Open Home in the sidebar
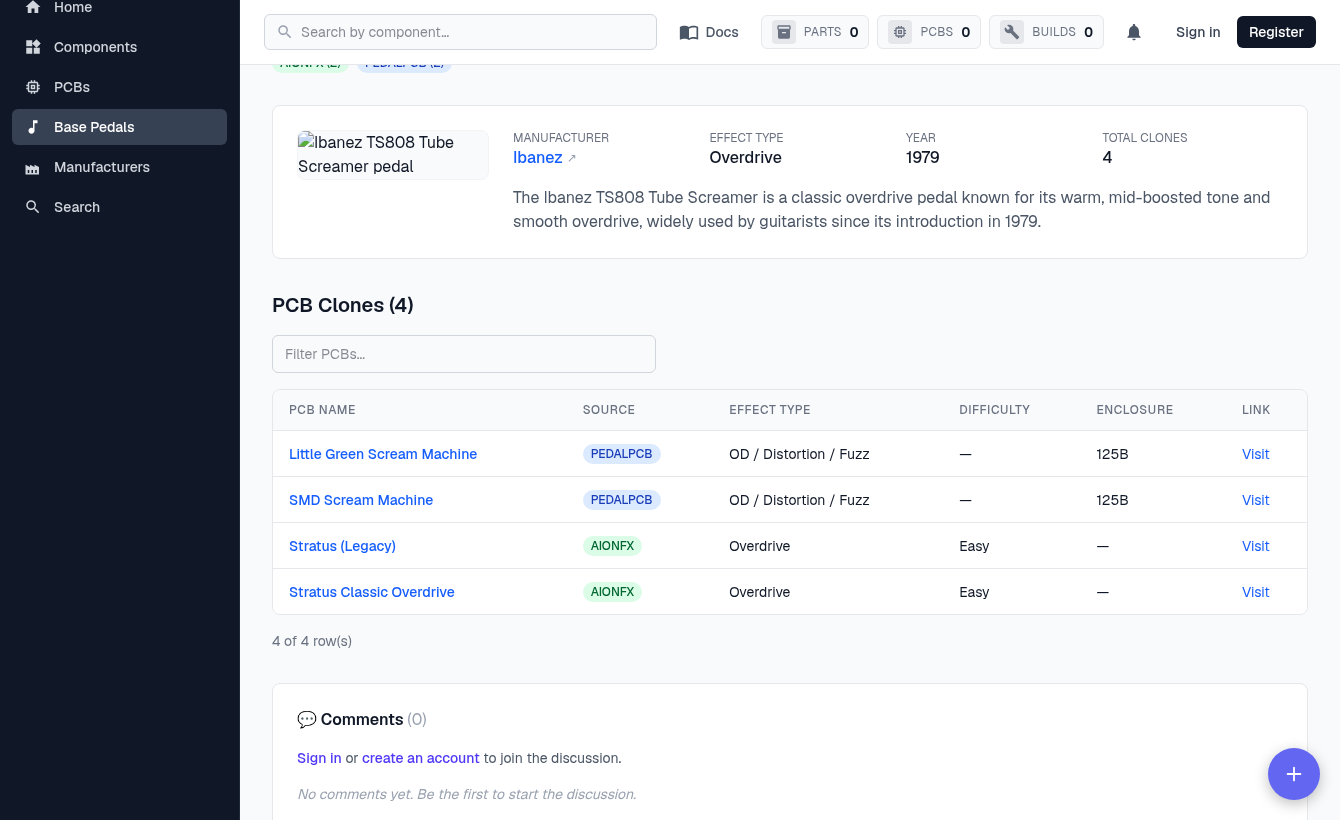1340x820 pixels. (120, 8)
